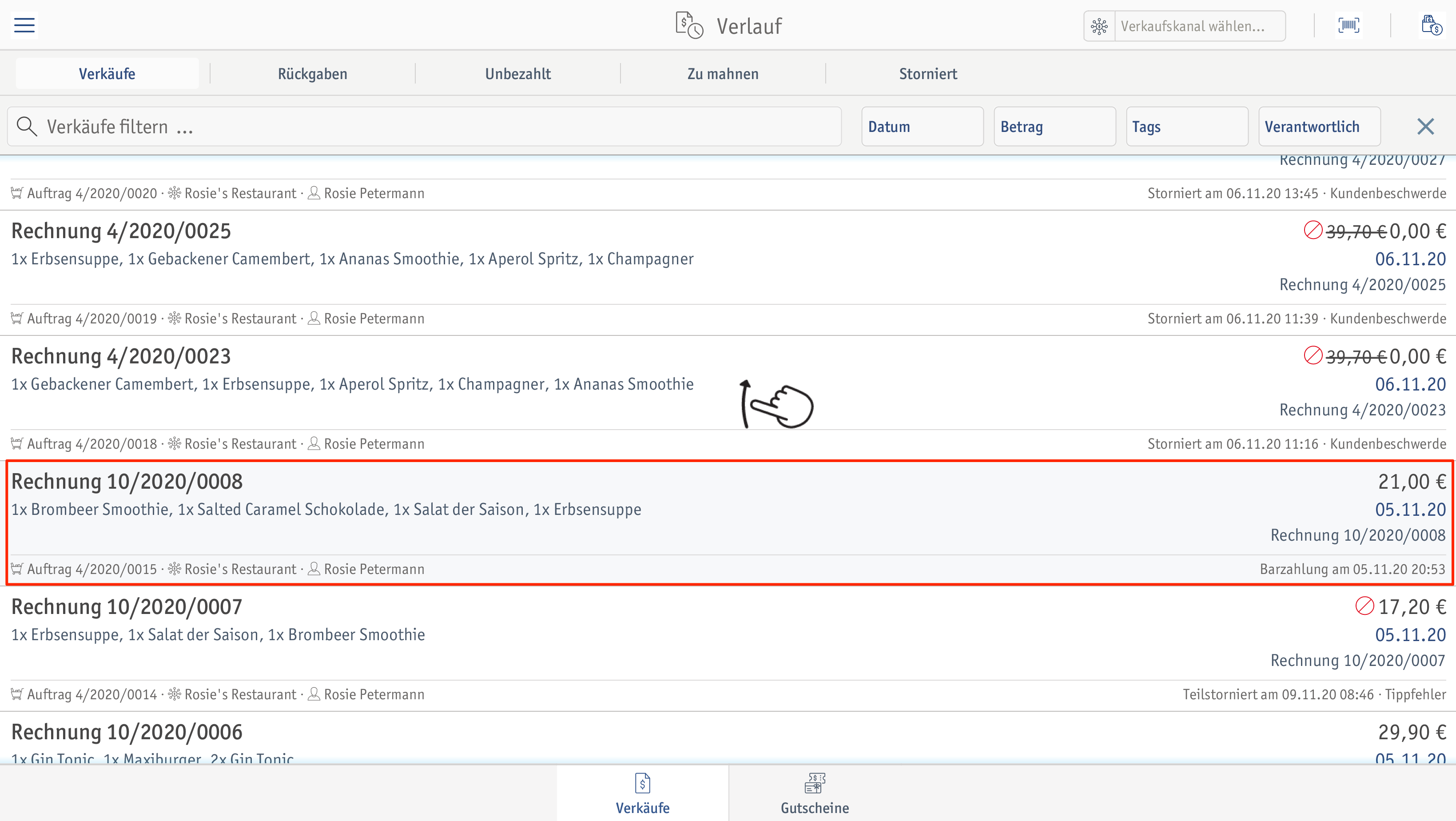Image resolution: width=1456 pixels, height=821 pixels.
Task: Open the Datum filter dropdown
Action: click(x=923, y=127)
